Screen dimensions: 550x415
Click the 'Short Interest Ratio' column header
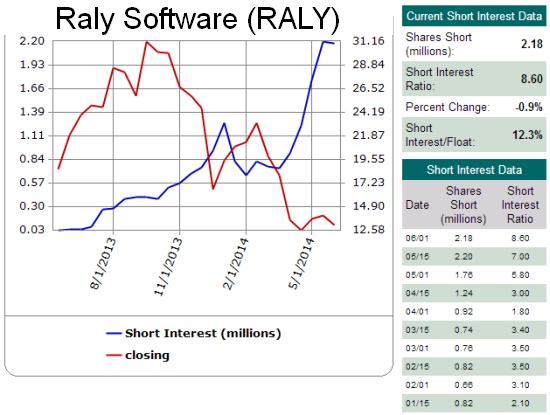point(520,205)
